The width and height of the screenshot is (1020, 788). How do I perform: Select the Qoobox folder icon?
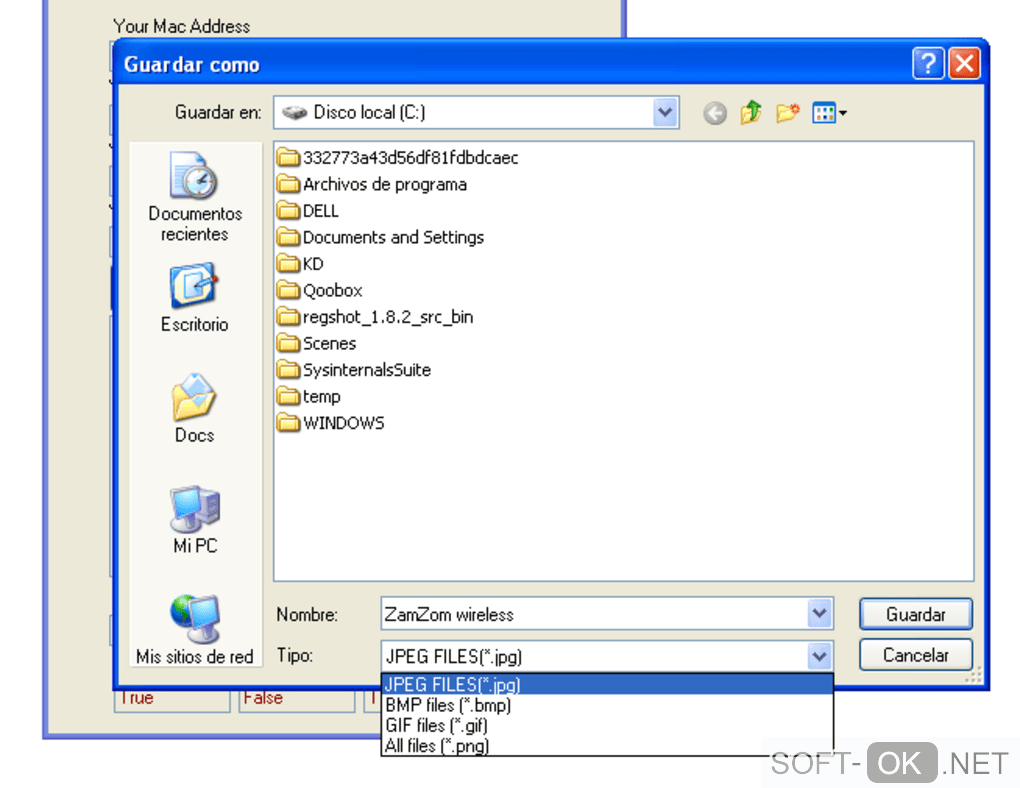pyautogui.click(x=288, y=290)
